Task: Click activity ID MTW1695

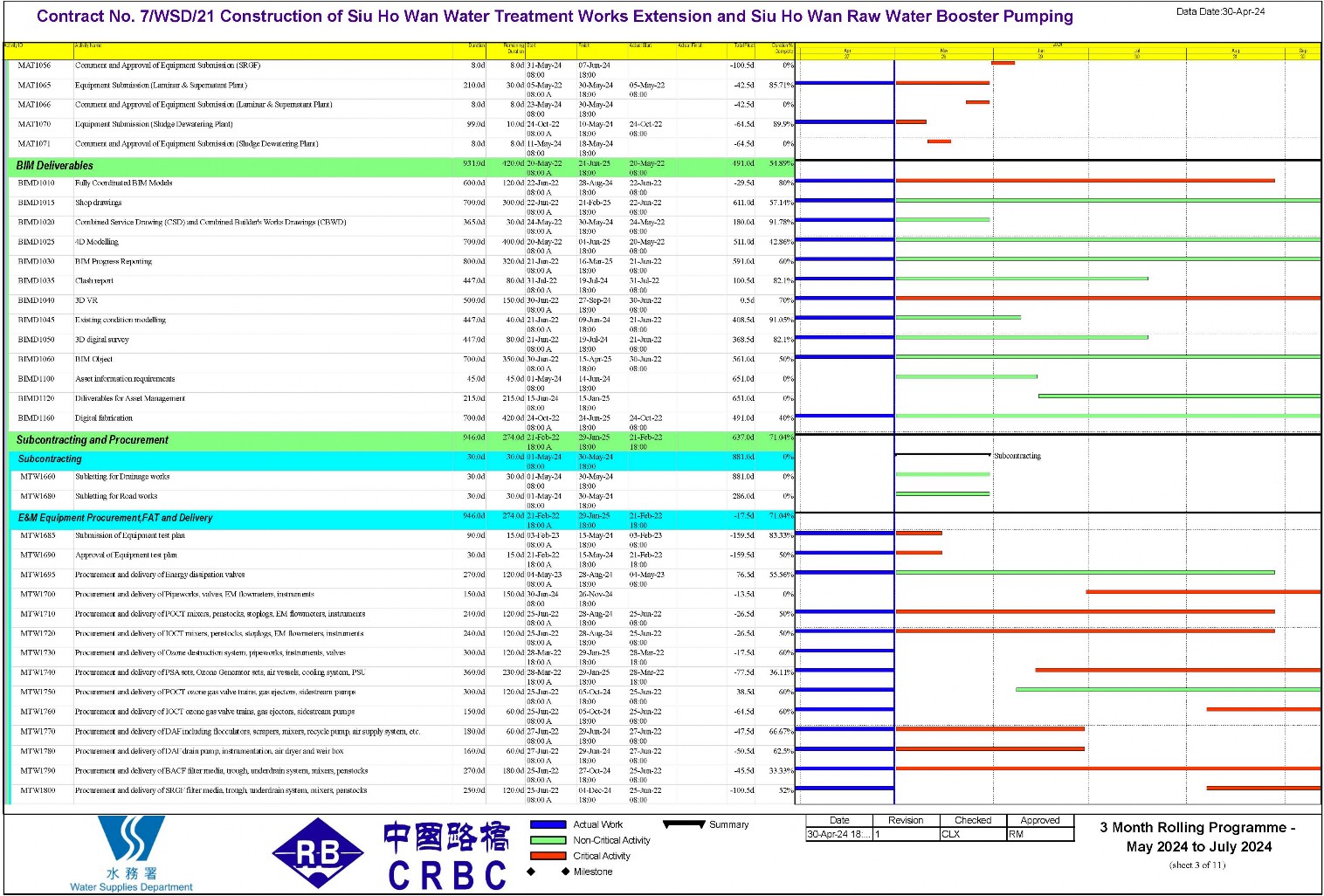Action: click(38, 575)
